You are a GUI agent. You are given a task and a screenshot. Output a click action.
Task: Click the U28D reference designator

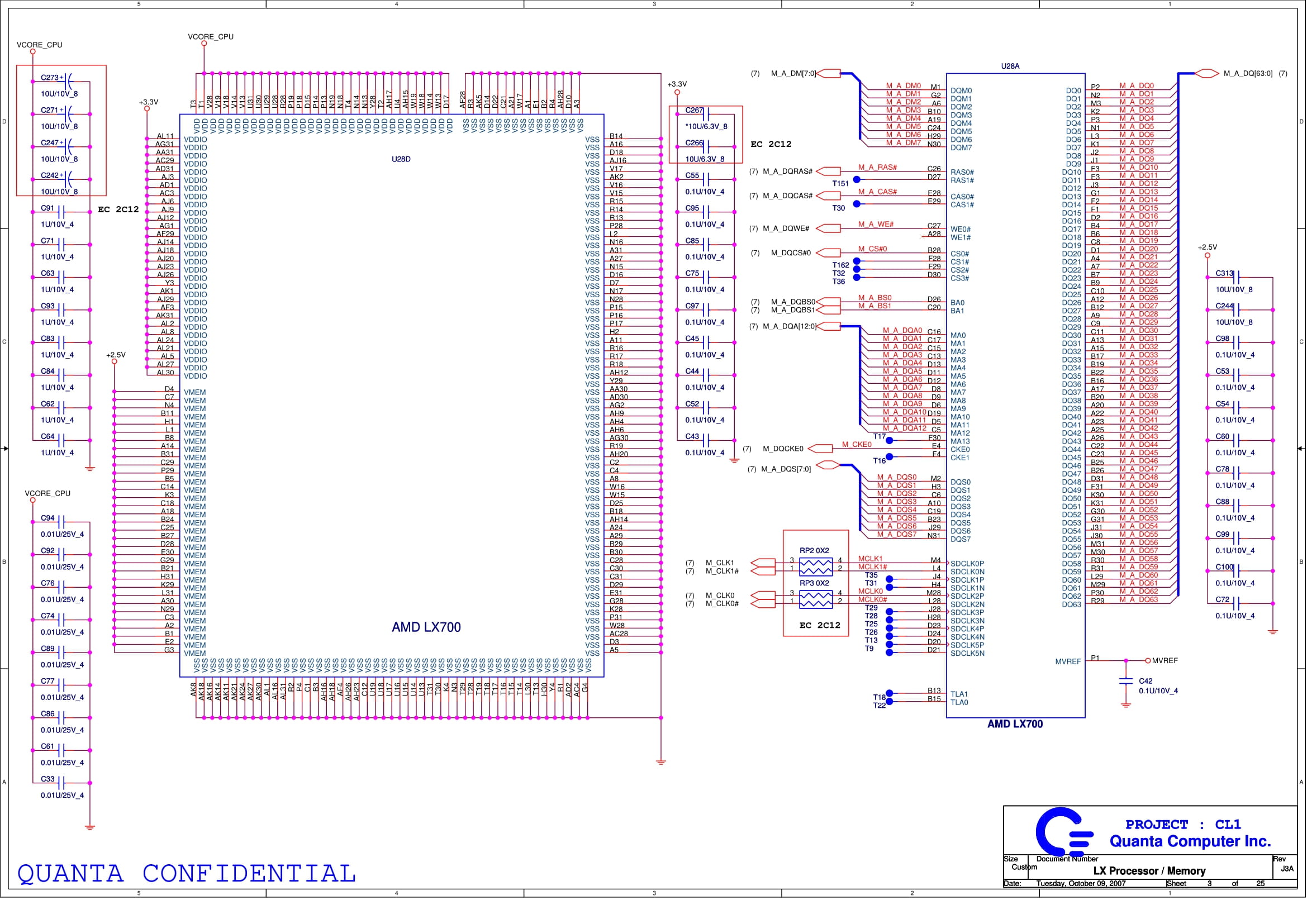point(401,159)
